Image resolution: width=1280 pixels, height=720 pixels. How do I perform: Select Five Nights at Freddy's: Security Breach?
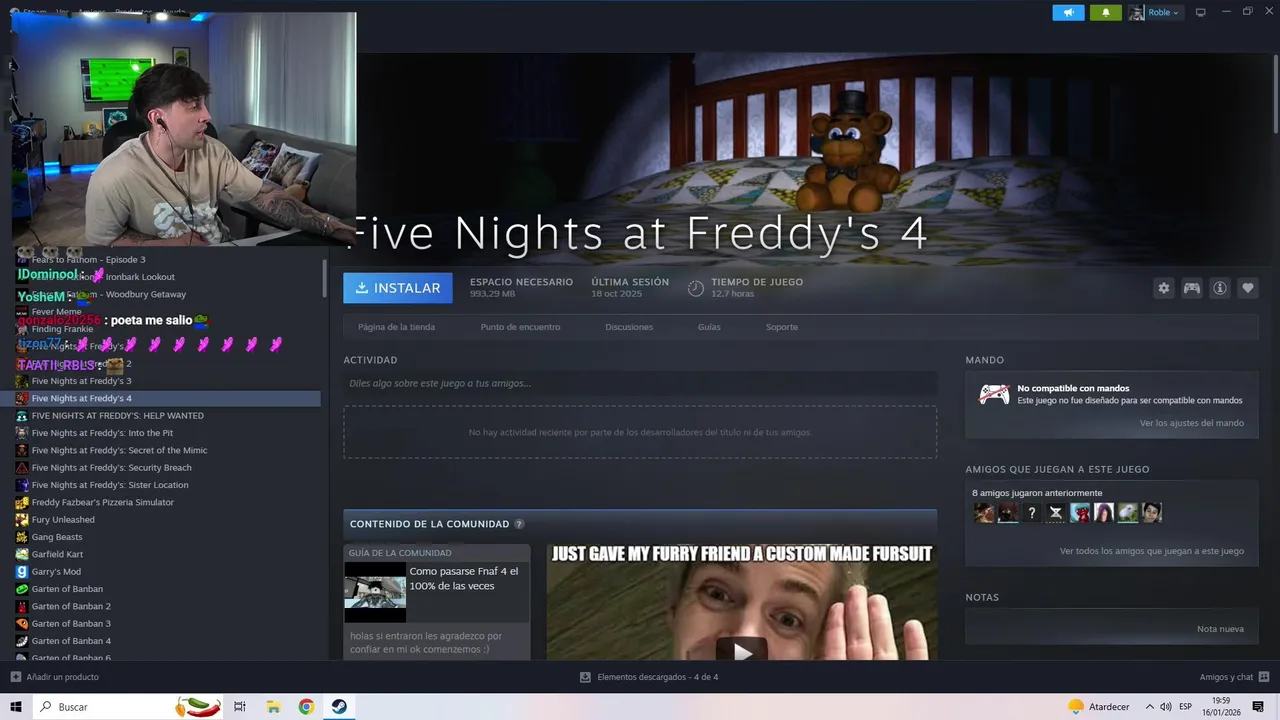tap(111, 468)
